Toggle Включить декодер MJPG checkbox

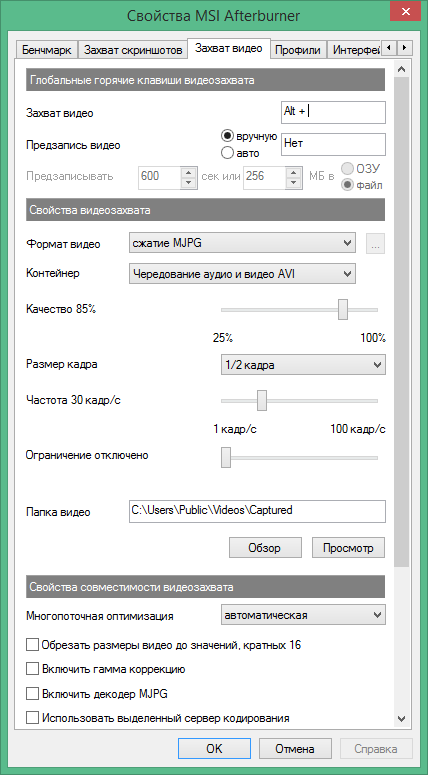point(32,693)
